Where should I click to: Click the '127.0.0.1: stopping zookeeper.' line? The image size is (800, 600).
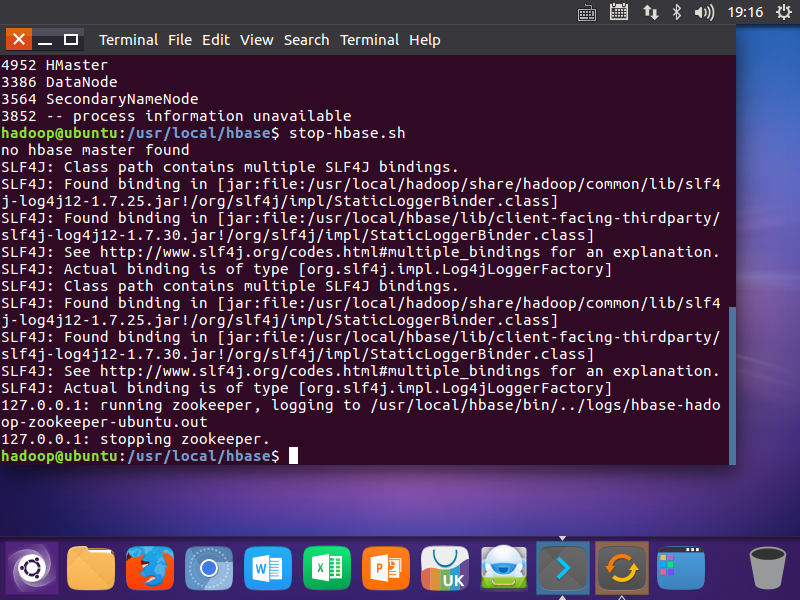[x=135, y=439]
